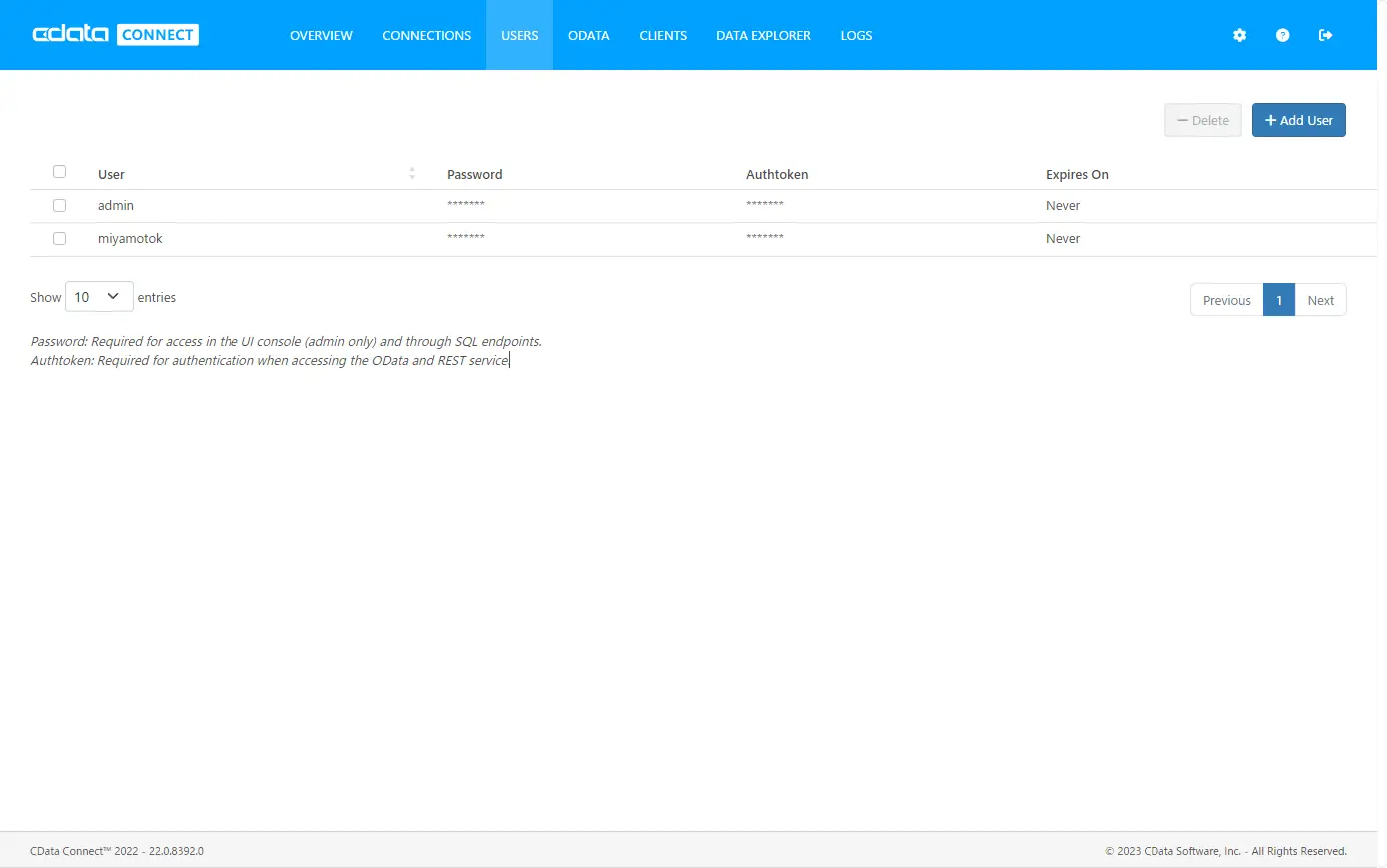Toggle the select-all users checkbox
The height and width of the screenshot is (868, 1387).
59,172
